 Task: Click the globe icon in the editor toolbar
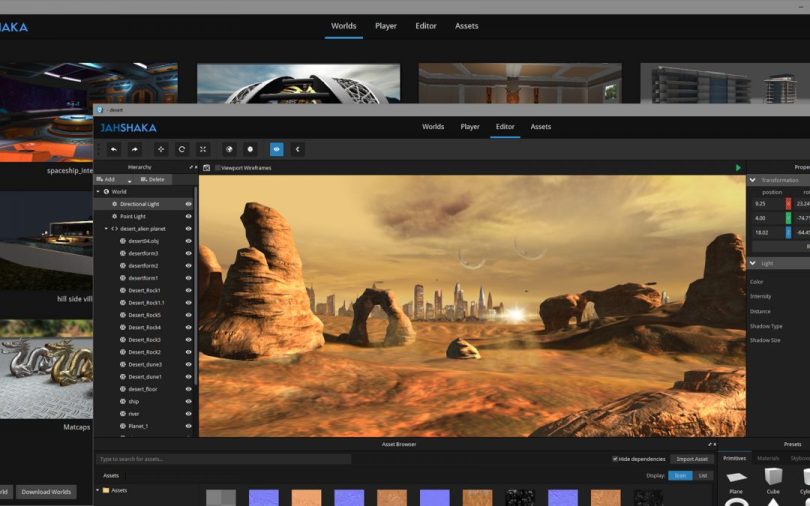[x=229, y=149]
